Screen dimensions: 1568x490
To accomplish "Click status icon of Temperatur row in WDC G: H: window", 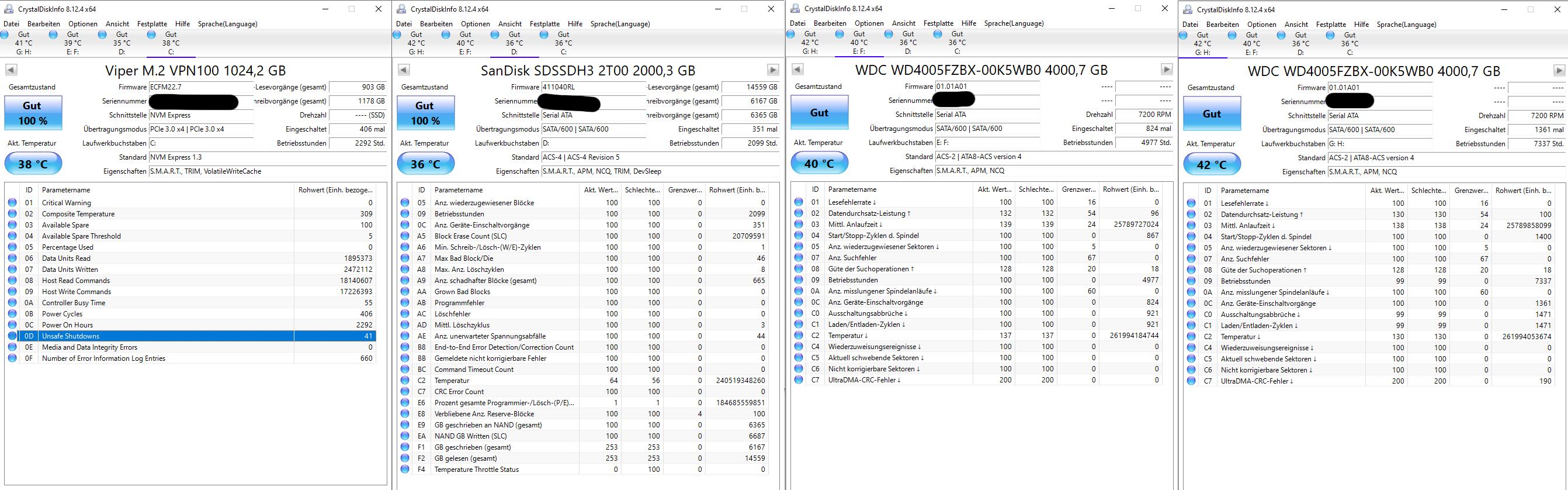I will 1191,336.
